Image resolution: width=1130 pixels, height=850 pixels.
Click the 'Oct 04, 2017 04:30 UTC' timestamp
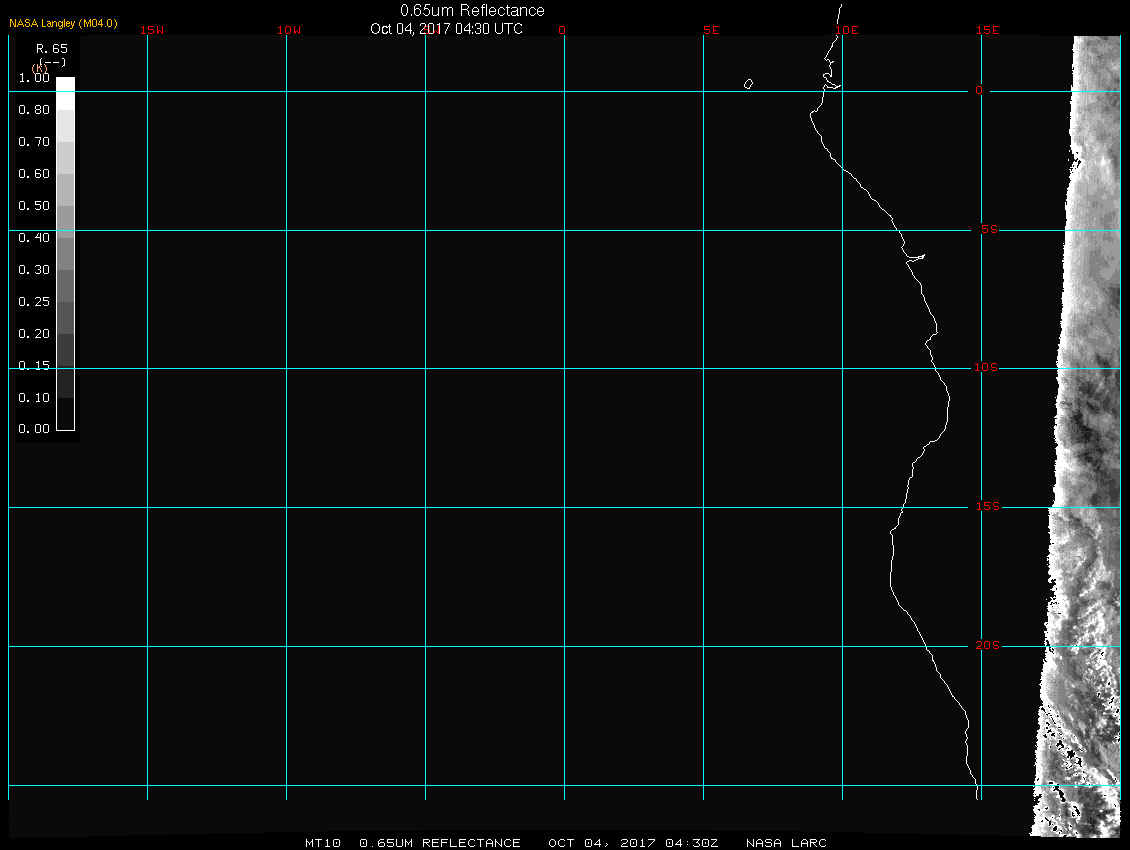(x=446, y=29)
